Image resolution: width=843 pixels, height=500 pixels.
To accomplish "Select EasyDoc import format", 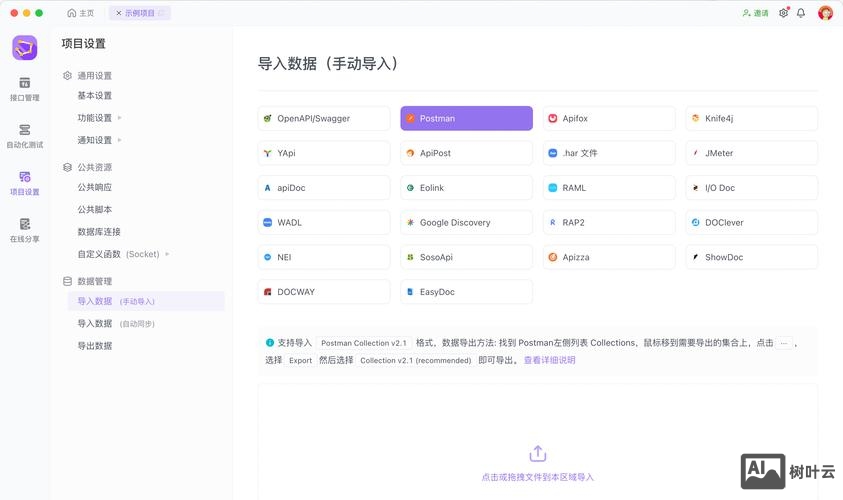I will click(467, 292).
